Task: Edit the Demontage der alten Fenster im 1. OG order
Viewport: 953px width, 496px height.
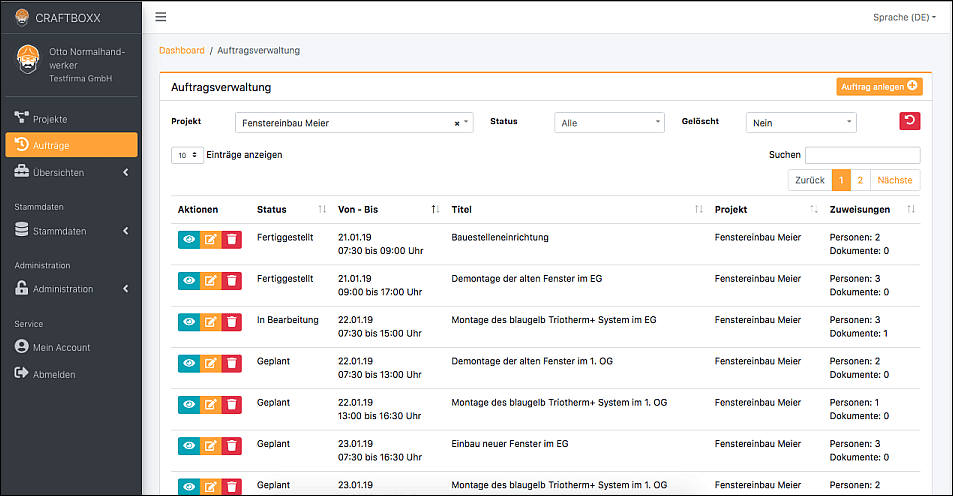Action: (210, 363)
